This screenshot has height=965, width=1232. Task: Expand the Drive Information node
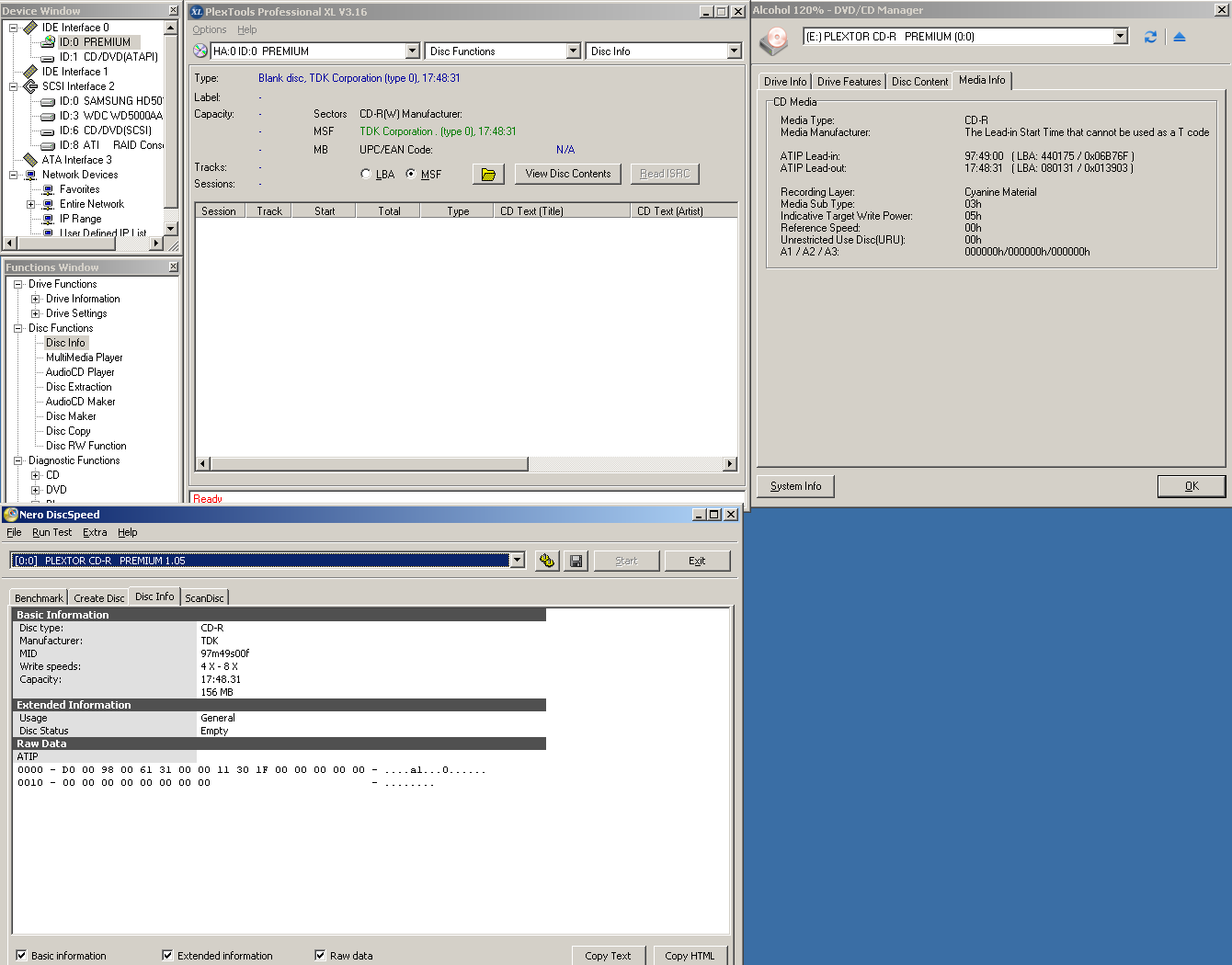[35, 299]
